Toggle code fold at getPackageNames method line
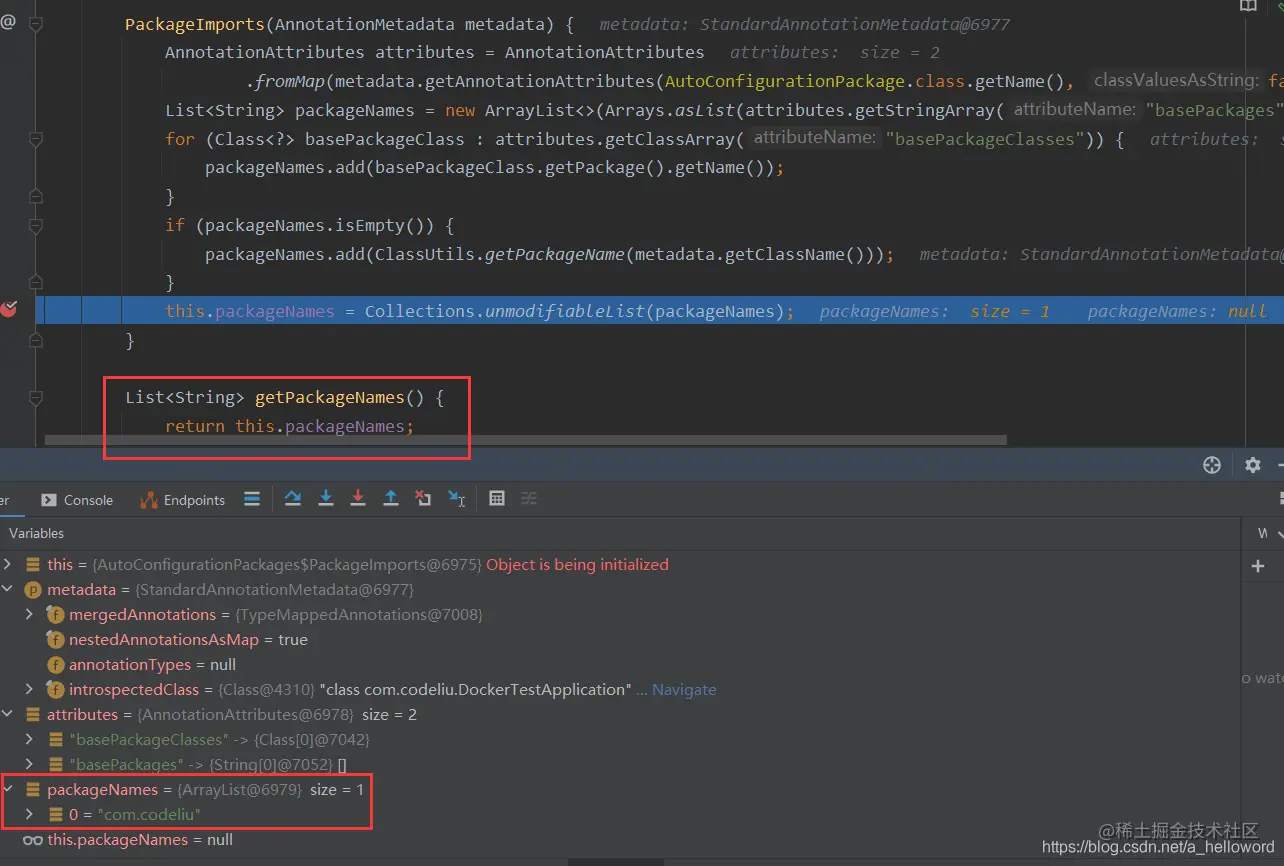 (x=36, y=398)
